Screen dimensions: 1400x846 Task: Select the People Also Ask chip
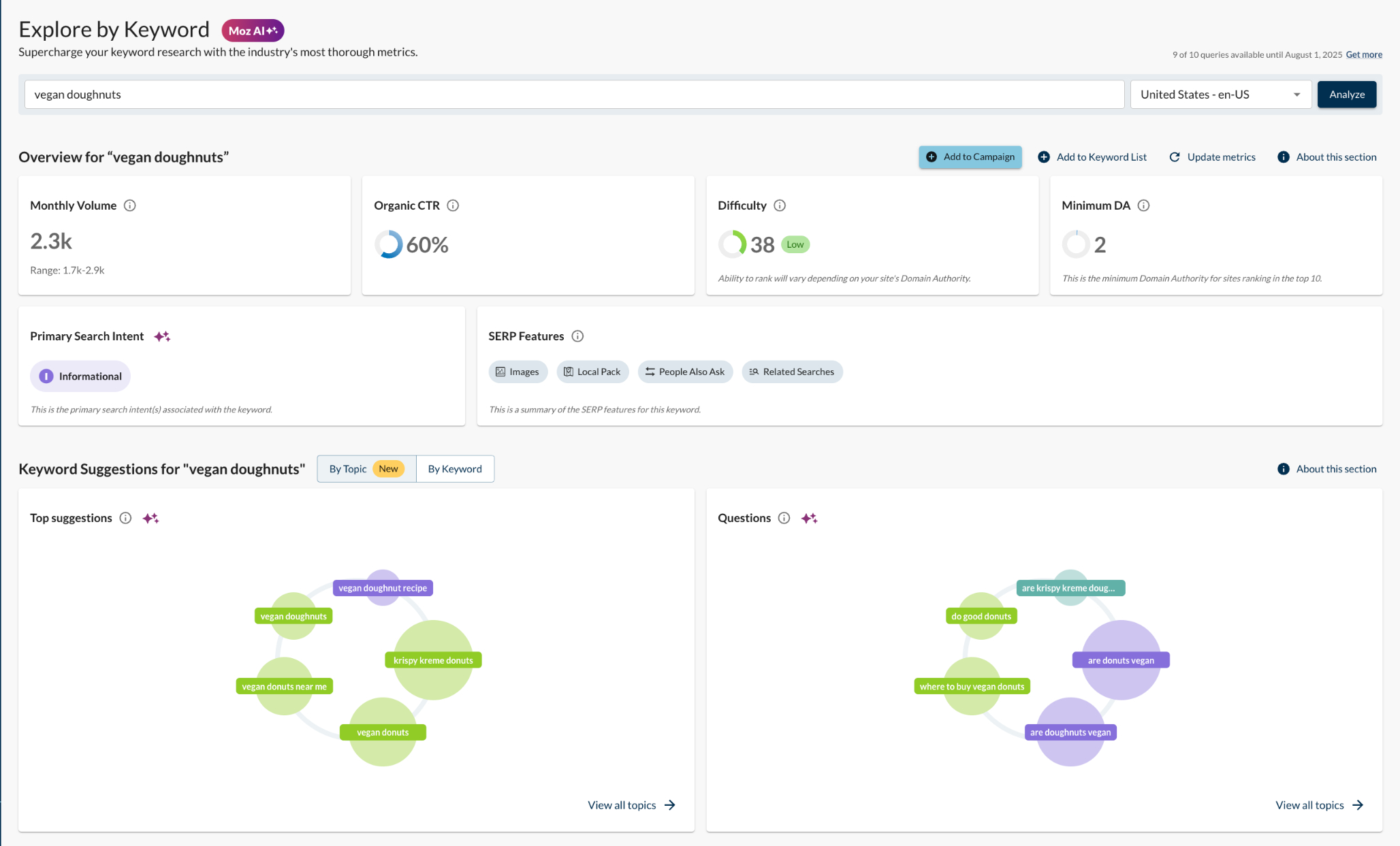tap(685, 372)
